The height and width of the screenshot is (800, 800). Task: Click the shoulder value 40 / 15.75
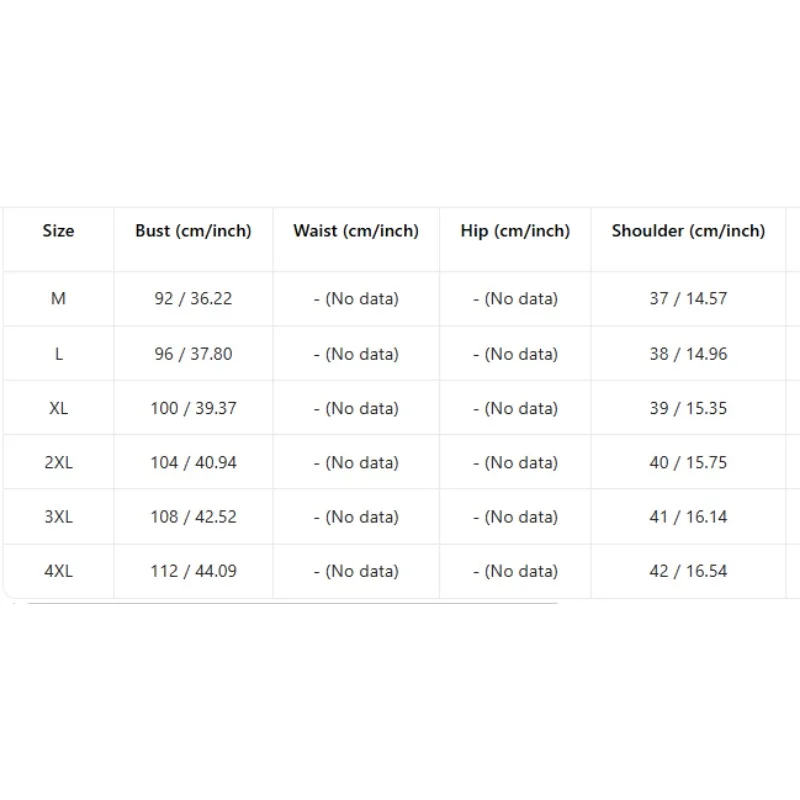[688, 462]
